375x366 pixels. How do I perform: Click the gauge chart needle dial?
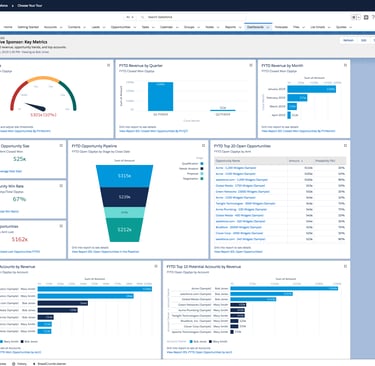tap(35, 107)
